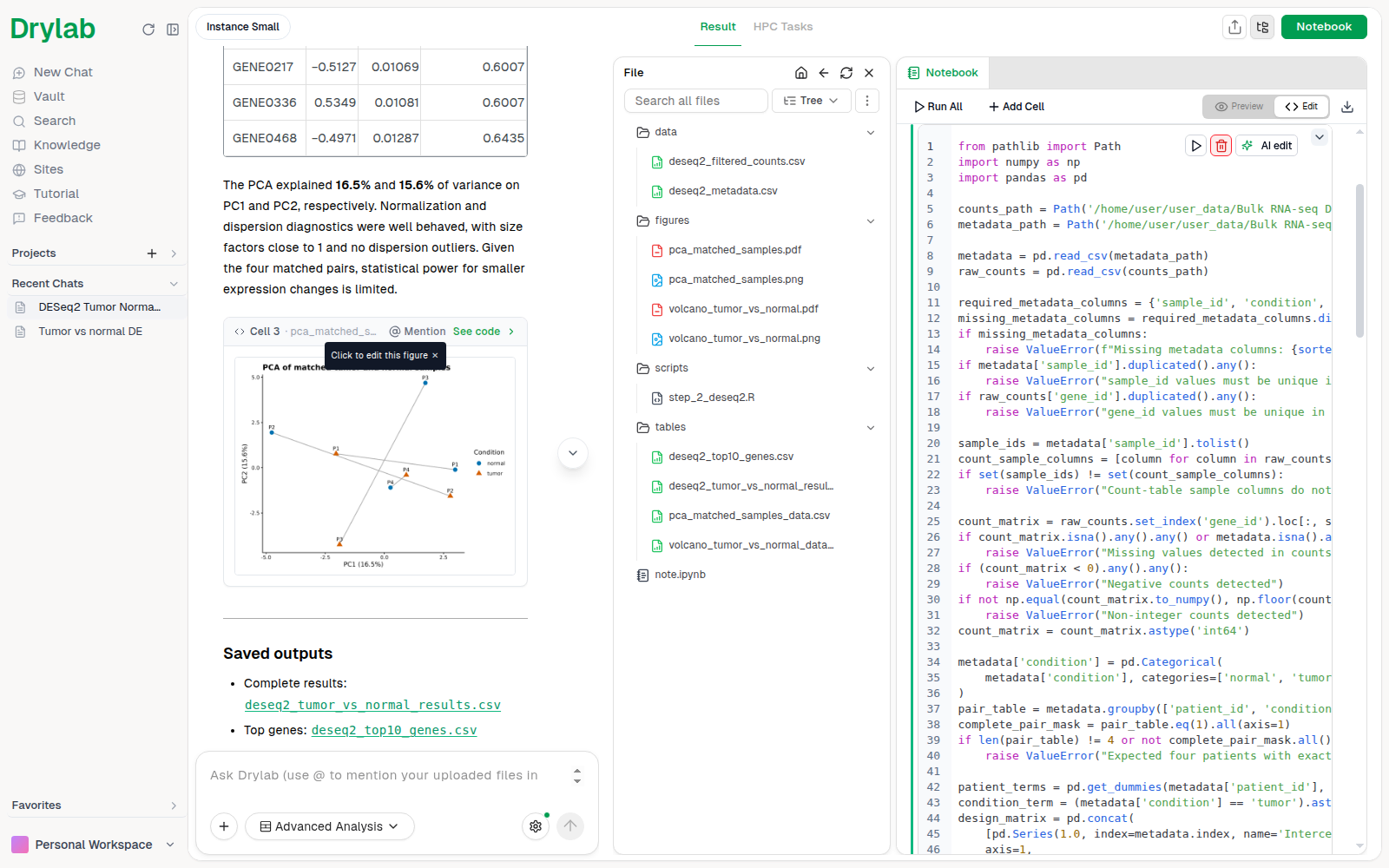This screenshot has width=1389, height=868.
Task: Open Knowledge in the sidebar
Action: [67, 145]
